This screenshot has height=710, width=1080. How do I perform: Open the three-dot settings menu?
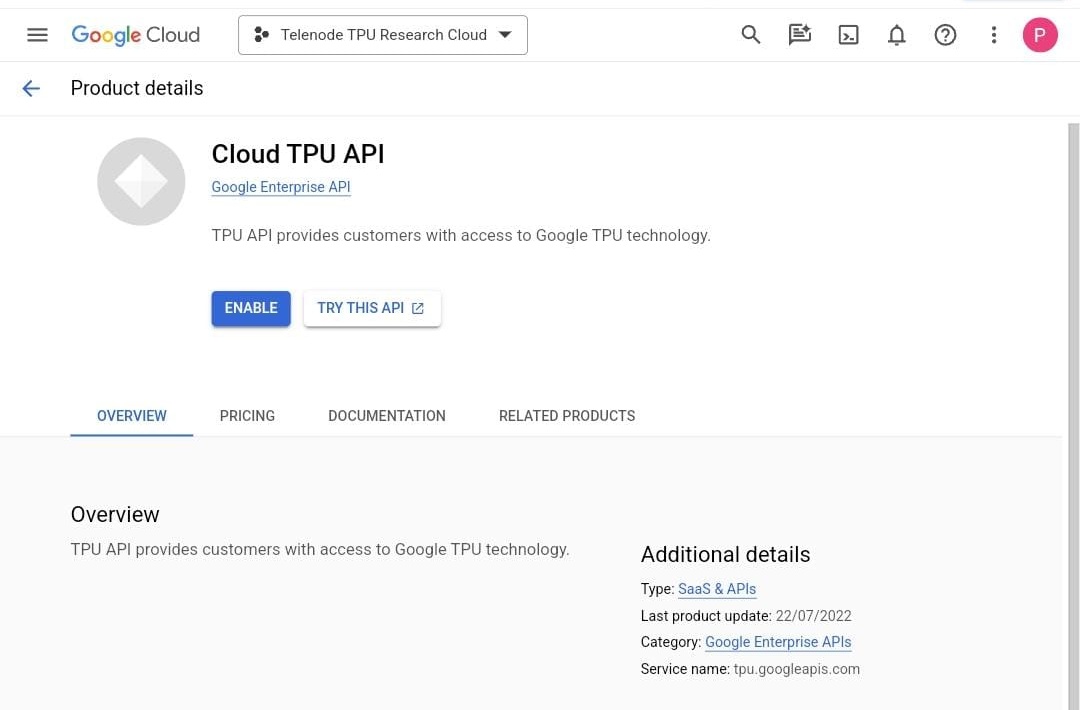point(993,34)
